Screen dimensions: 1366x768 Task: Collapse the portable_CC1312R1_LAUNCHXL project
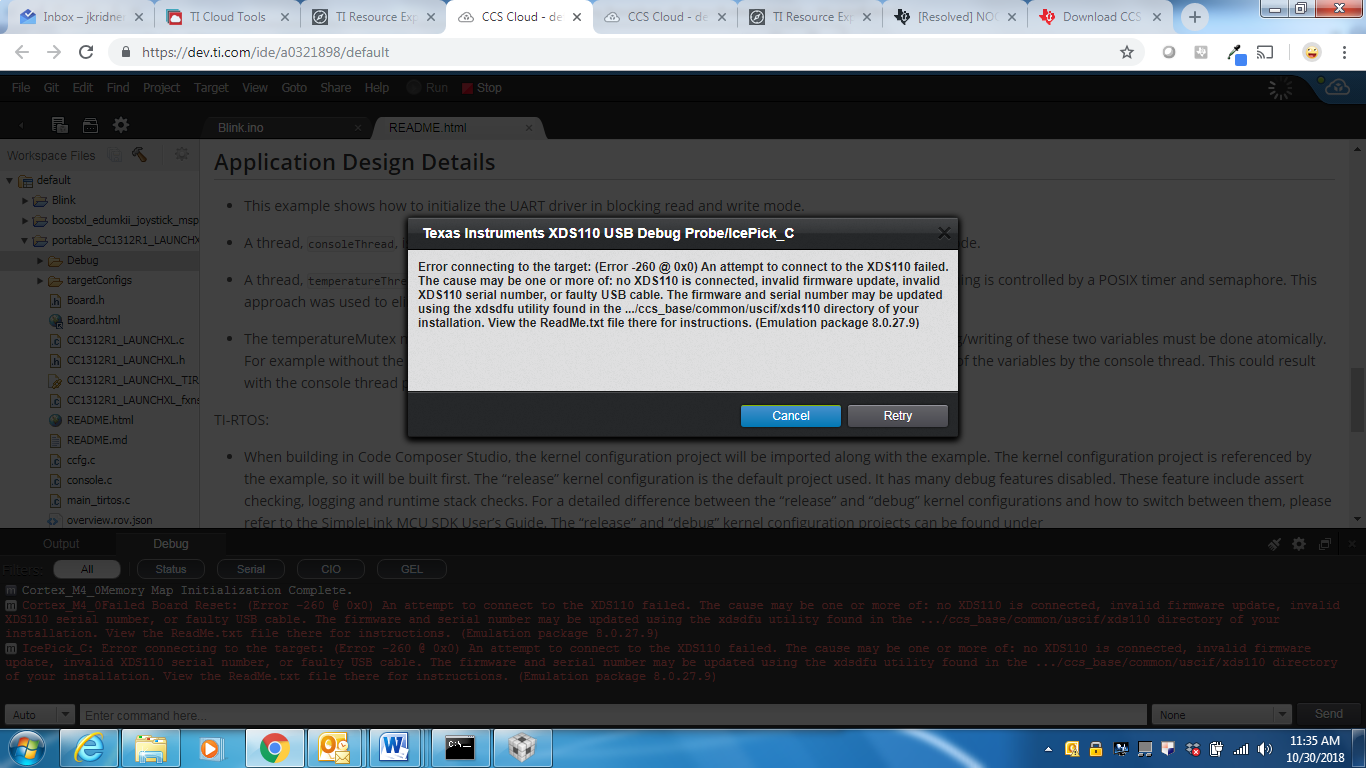click(26, 240)
